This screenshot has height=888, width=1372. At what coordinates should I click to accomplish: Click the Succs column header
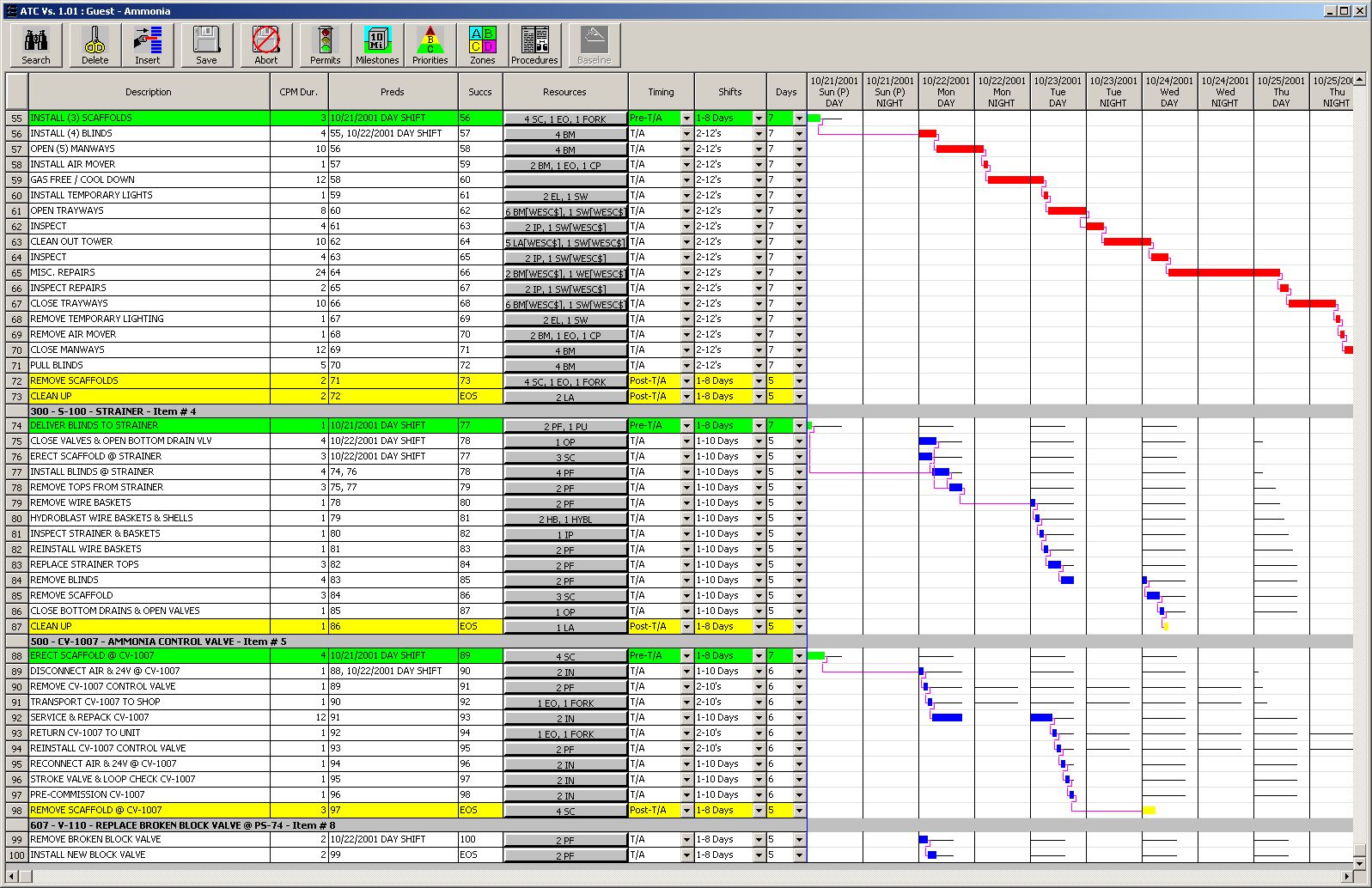pos(480,92)
